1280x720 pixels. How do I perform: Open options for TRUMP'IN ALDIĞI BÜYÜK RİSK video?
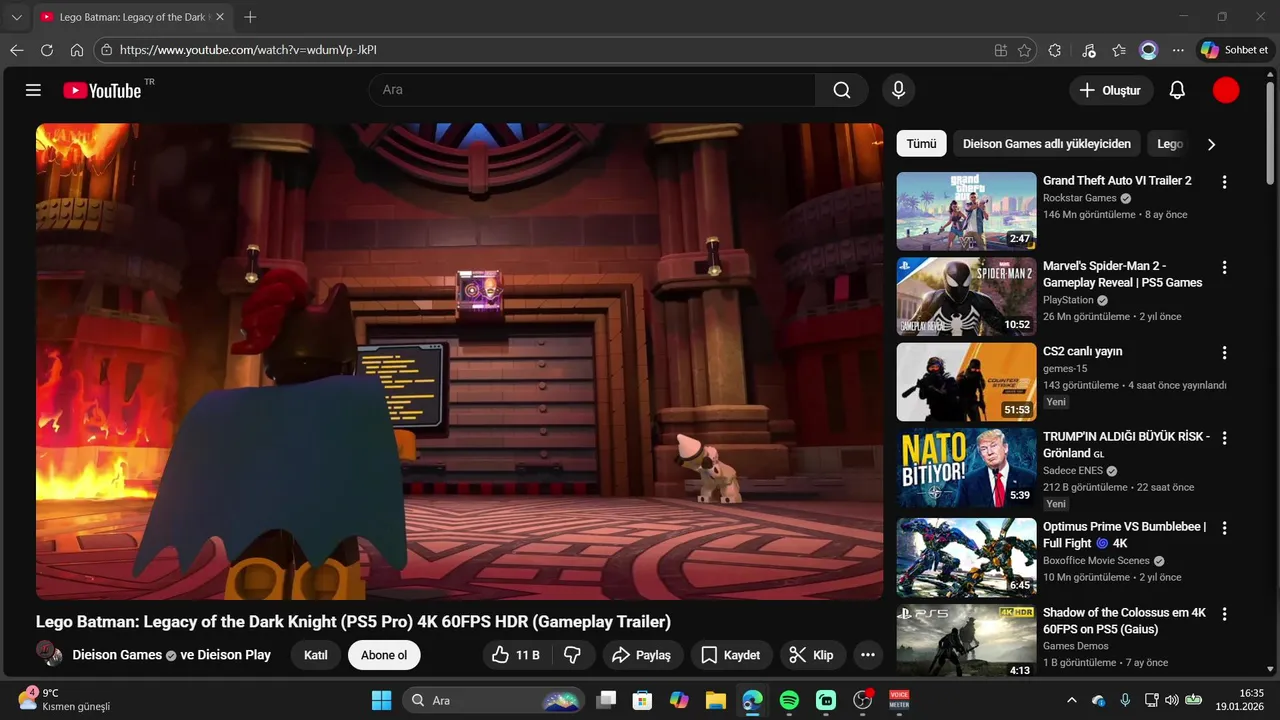1224,438
